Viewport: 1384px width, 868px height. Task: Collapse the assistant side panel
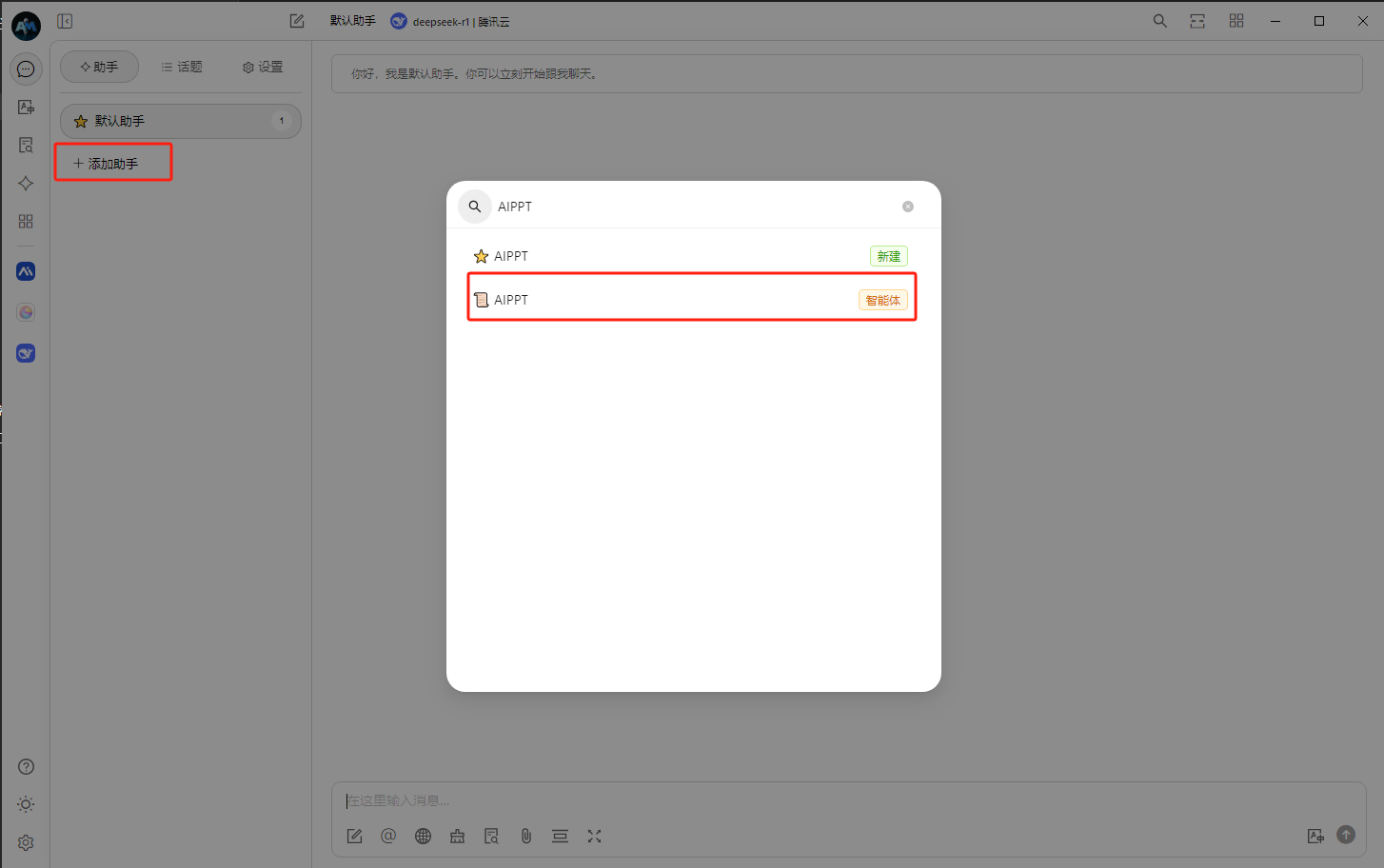(x=65, y=21)
